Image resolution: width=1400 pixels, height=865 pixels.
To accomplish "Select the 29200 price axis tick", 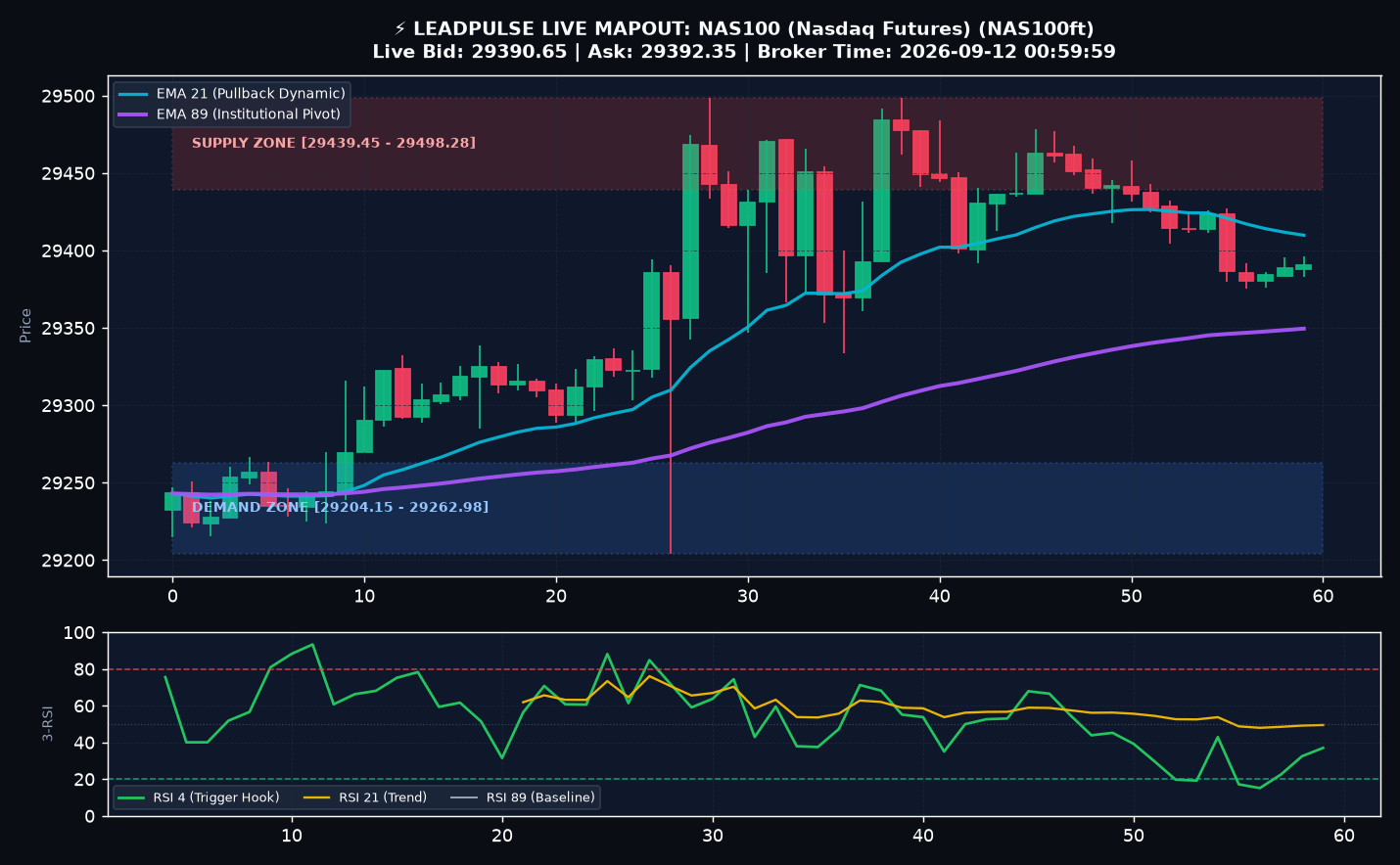I will tap(69, 561).
